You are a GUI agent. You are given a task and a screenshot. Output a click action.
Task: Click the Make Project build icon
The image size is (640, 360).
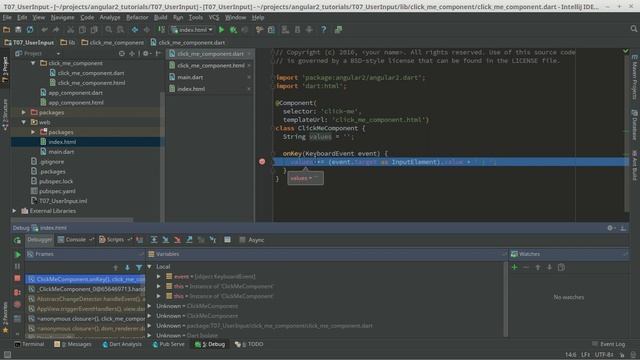pos(162,30)
